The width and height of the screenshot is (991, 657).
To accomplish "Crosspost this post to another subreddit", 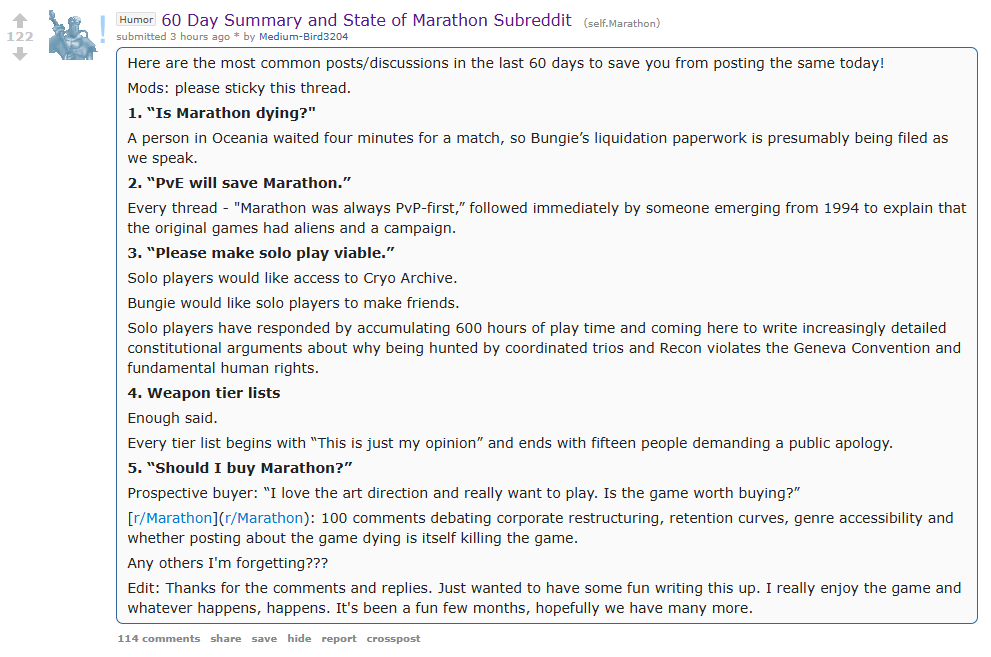I will point(393,639).
